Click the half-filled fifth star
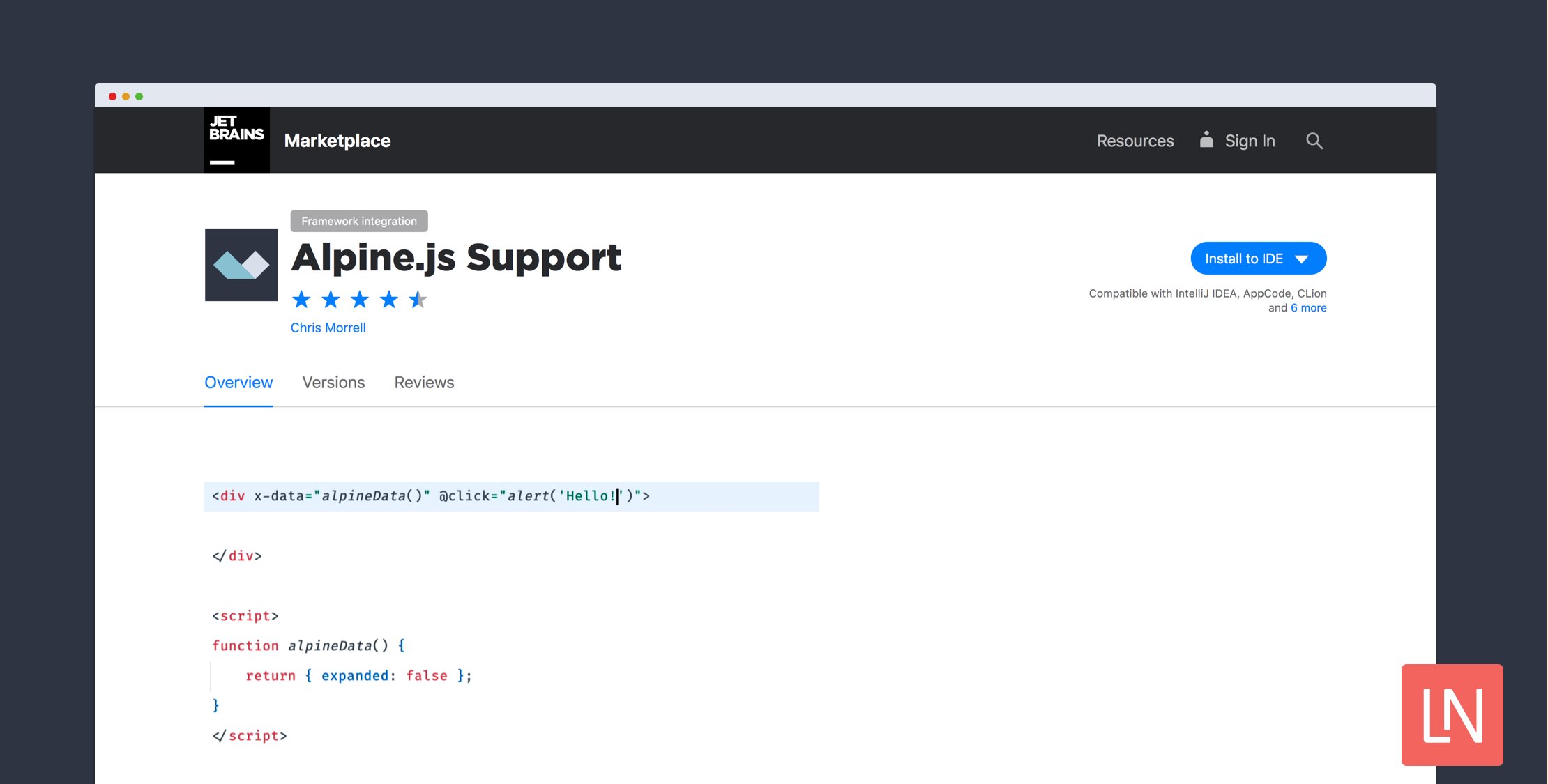The height and width of the screenshot is (784, 1548). (x=418, y=300)
